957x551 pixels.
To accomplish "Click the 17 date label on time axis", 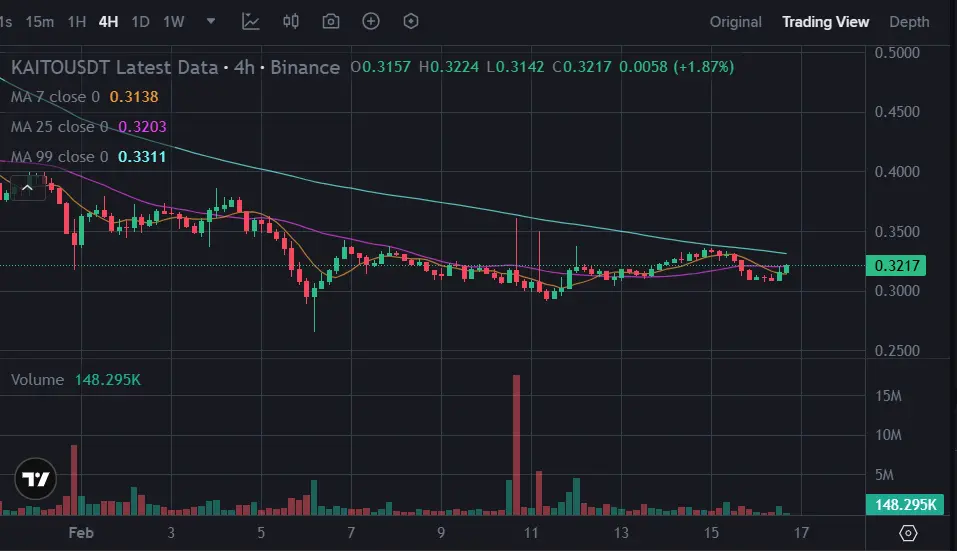I will click(801, 533).
